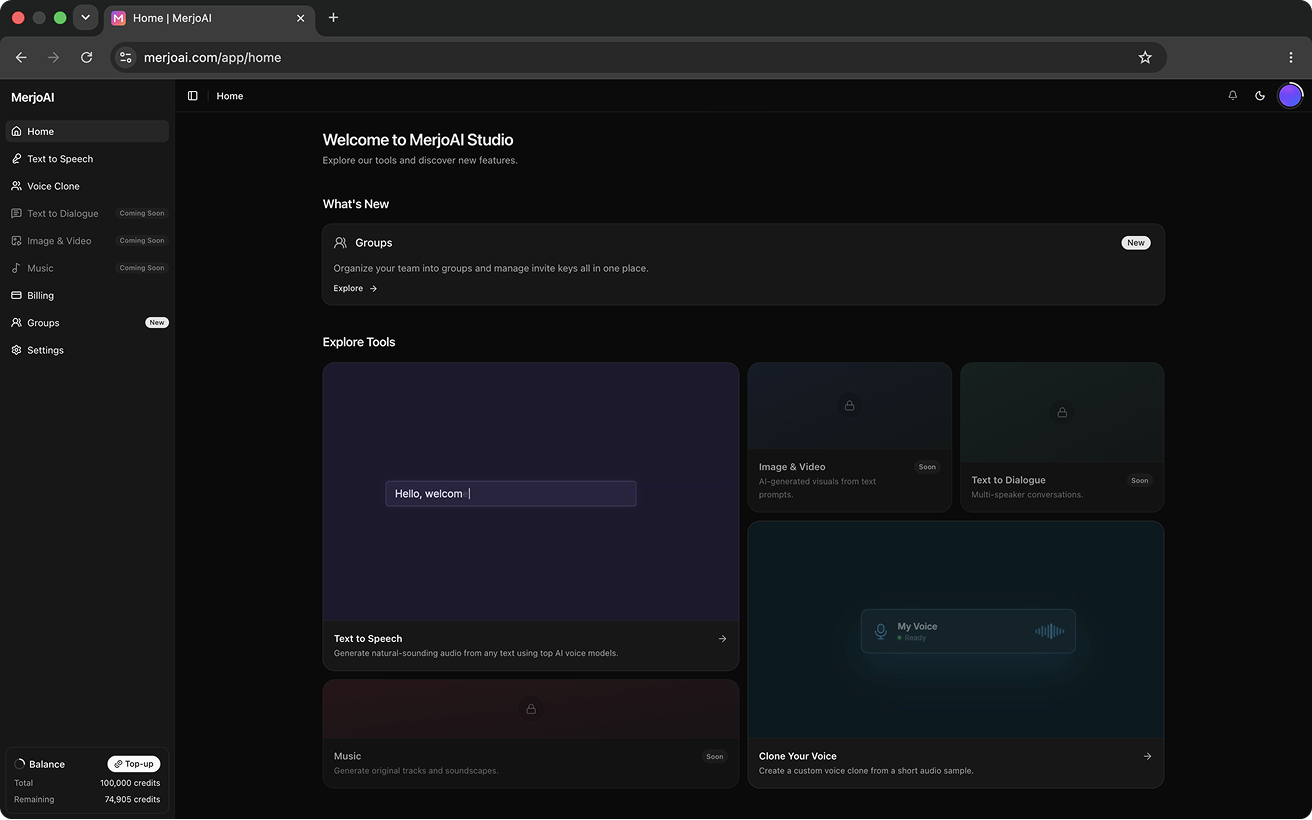Open the notifications bell
The width and height of the screenshot is (1312, 820).
click(1233, 96)
